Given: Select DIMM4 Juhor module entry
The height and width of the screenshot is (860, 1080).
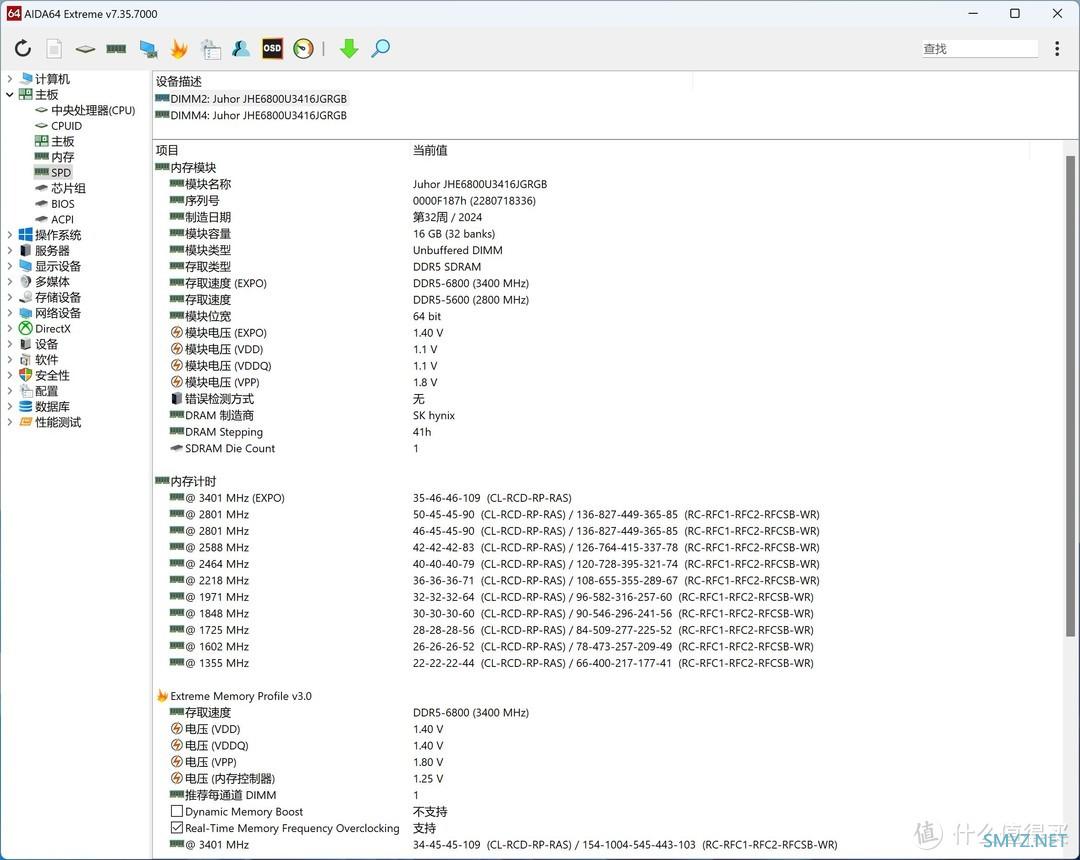Looking at the screenshot, I should 251,115.
